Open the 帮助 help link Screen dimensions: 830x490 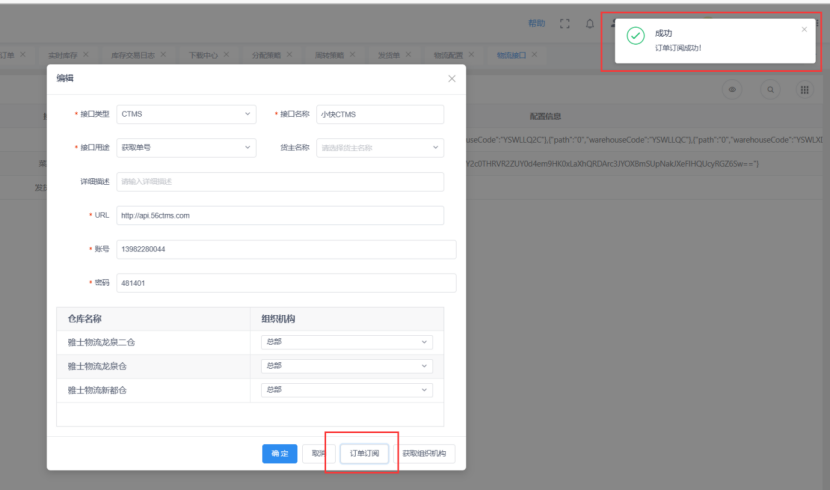coord(536,23)
